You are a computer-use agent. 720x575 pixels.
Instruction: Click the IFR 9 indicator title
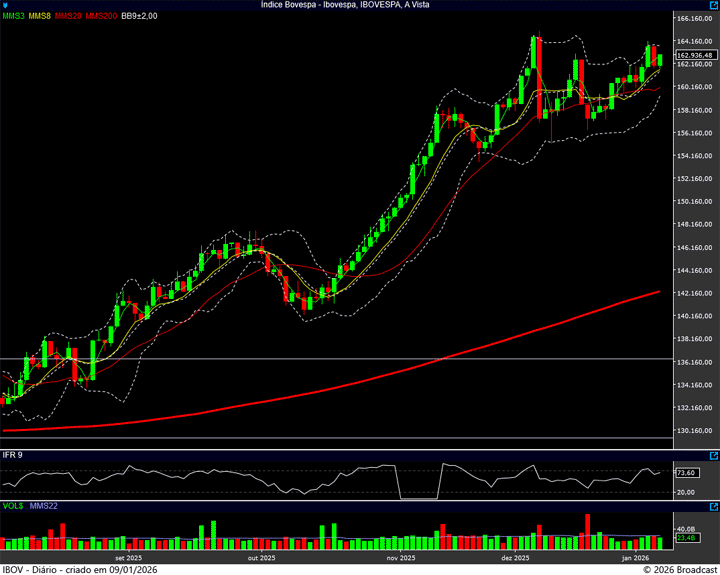(13, 455)
